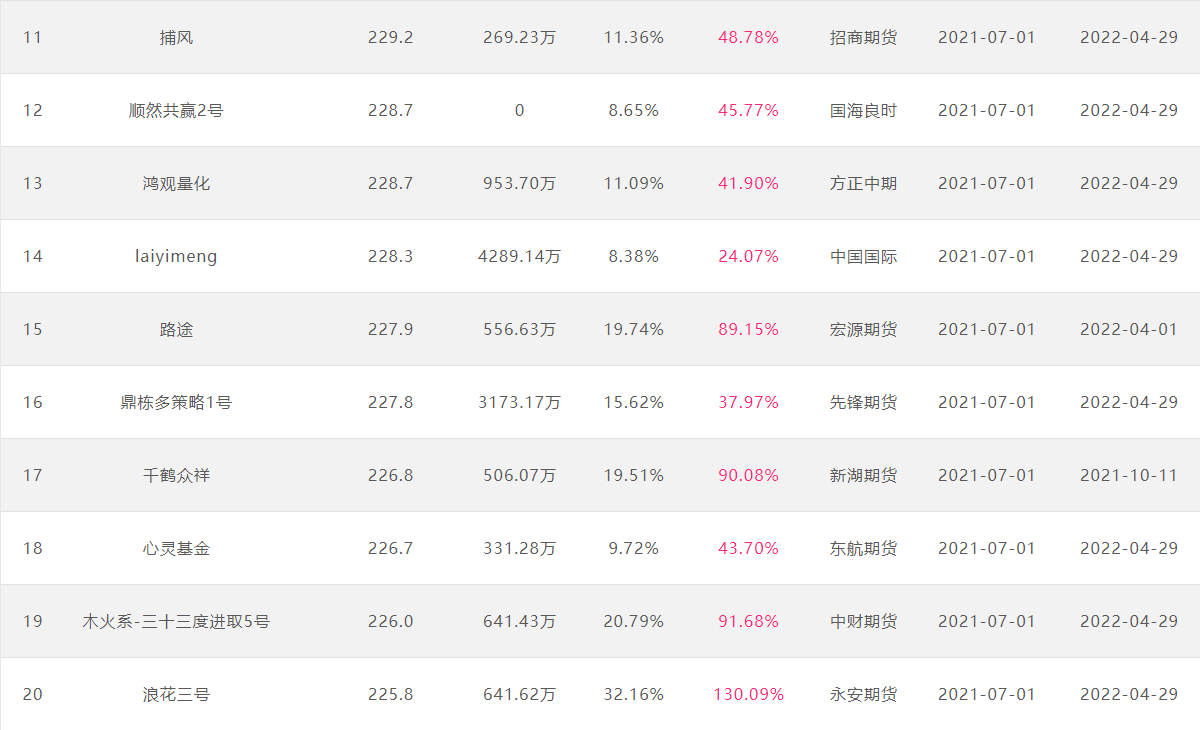1200x730 pixels.
Task: Click the 国海良时 broker cell
Action: coord(863,110)
